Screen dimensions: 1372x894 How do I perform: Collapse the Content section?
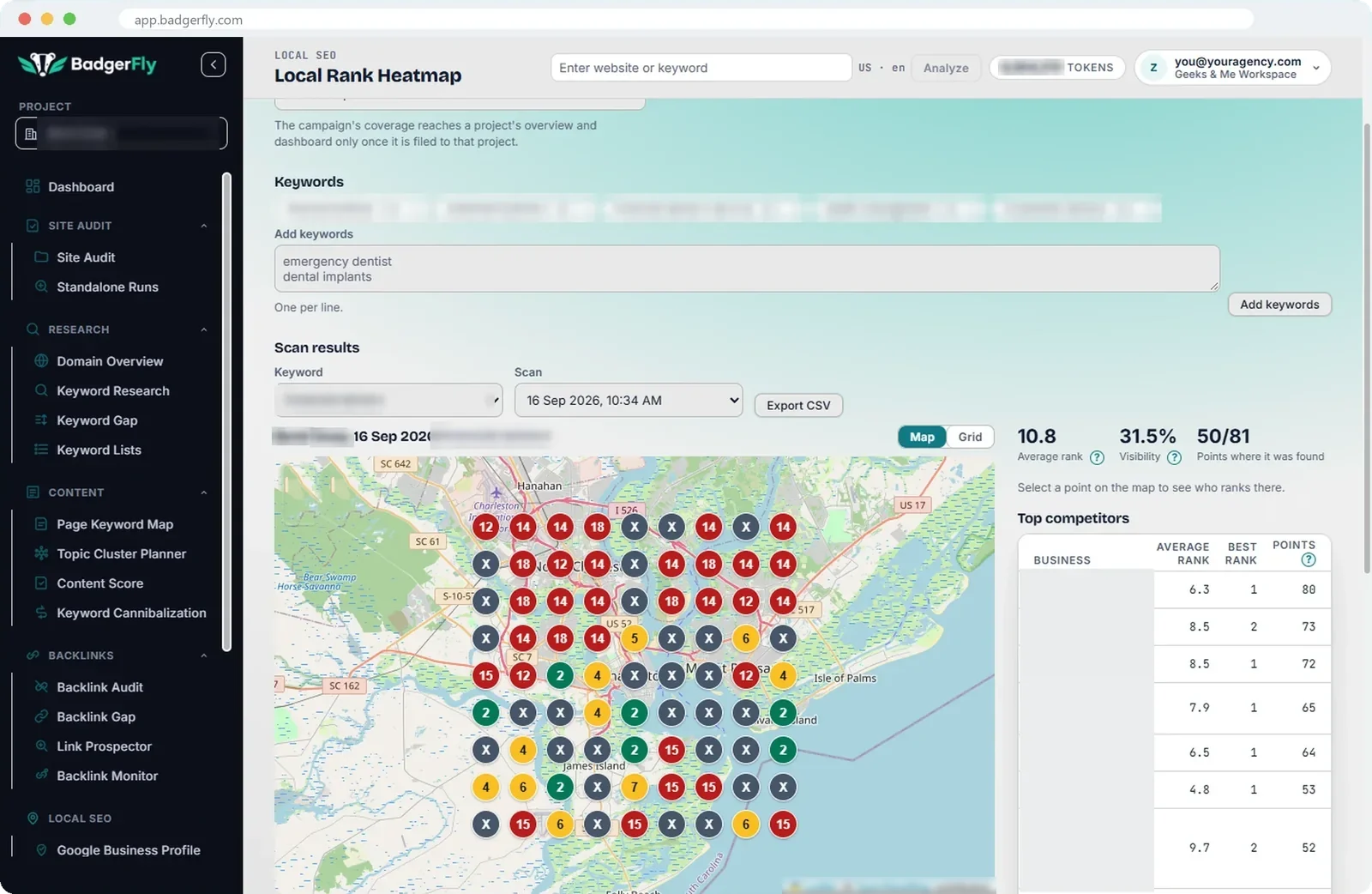(x=204, y=492)
